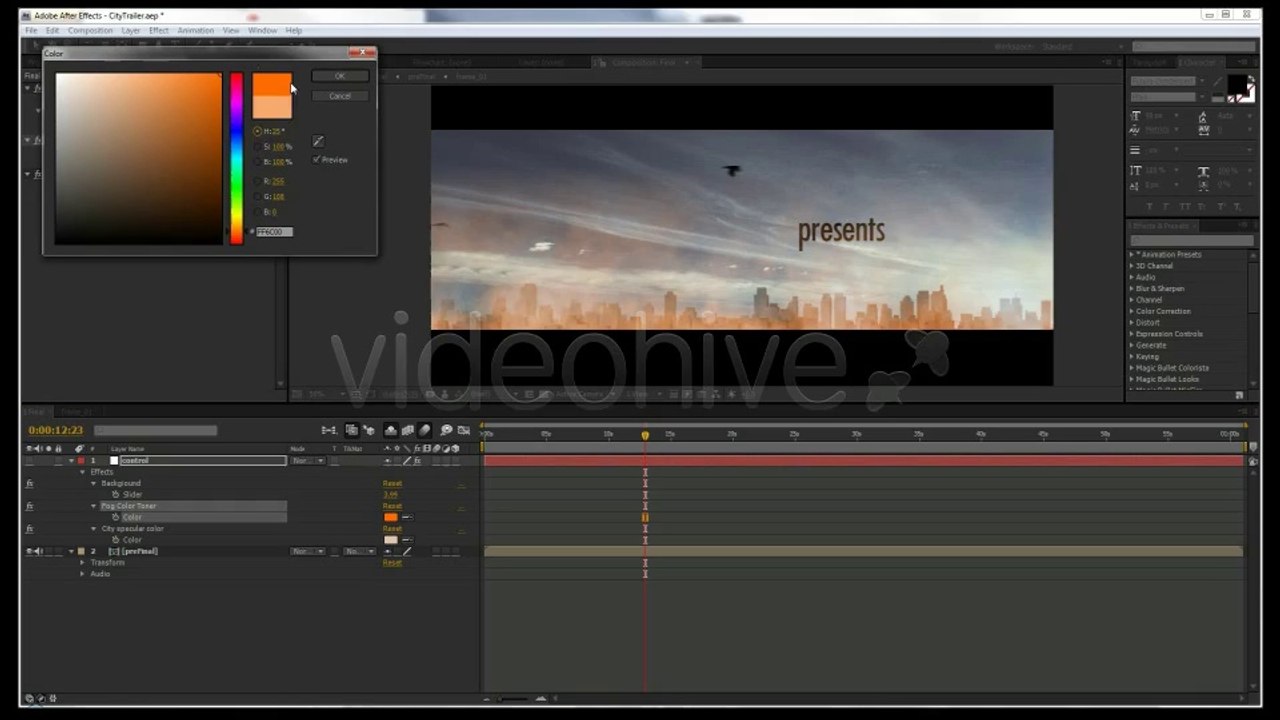The image size is (1280, 720).
Task: Toggle the Preview checkbox in Color dialog
Action: click(x=317, y=159)
